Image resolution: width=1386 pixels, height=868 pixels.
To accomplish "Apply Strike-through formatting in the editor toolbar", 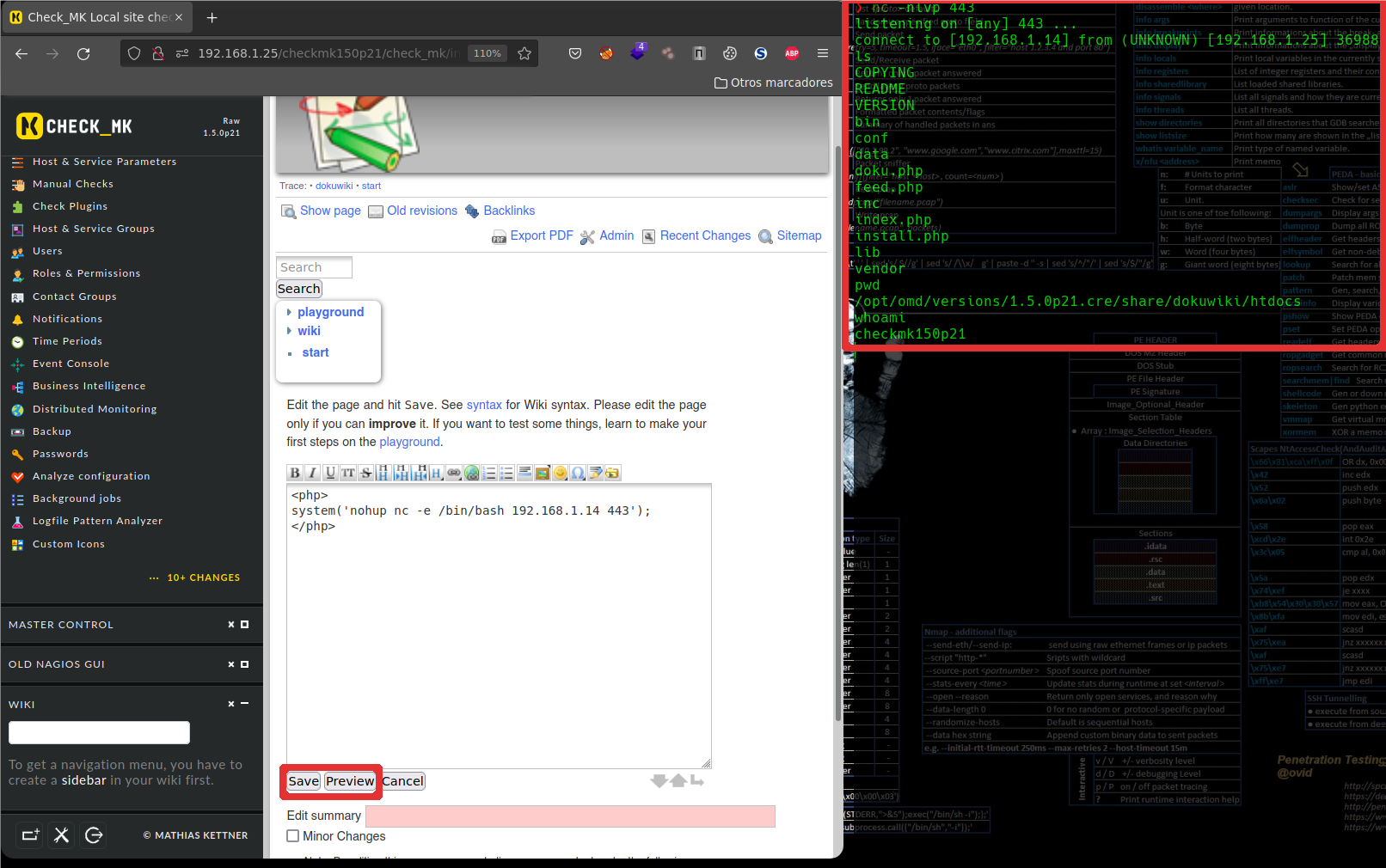I will (x=366, y=473).
